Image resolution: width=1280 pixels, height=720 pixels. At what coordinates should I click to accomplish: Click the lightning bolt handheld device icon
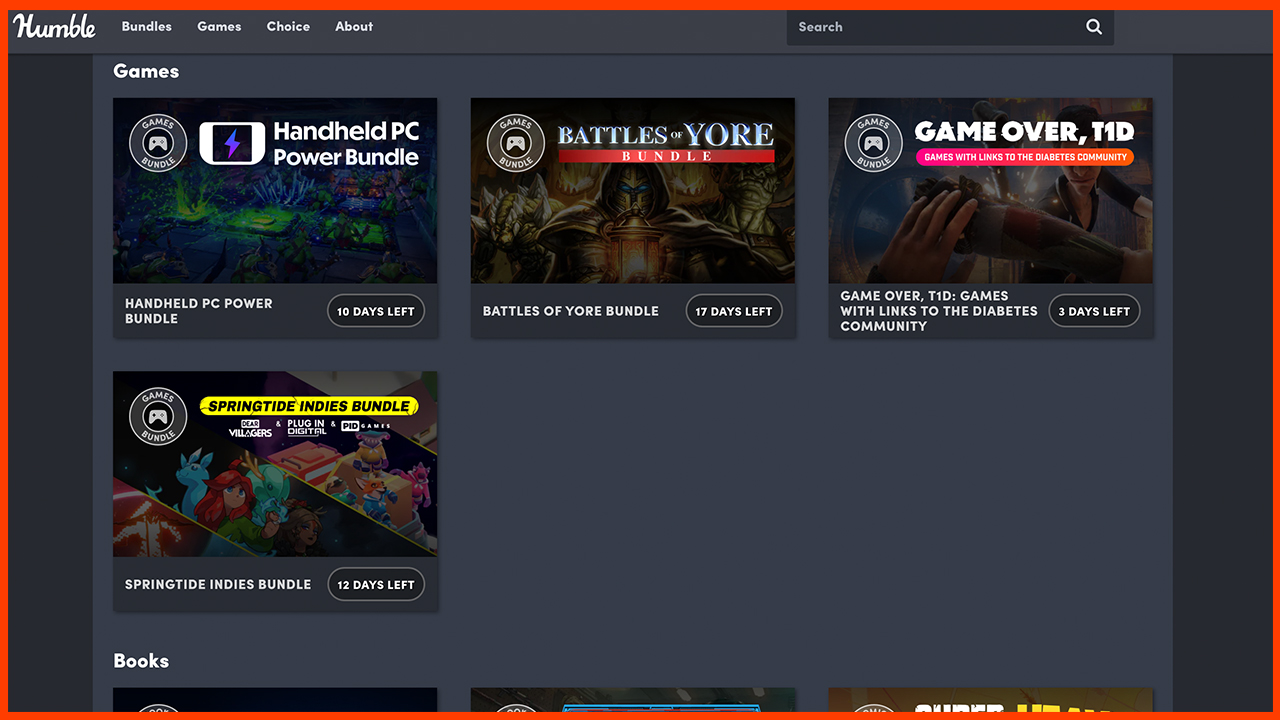pyautogui.click(x=232, y=144)
